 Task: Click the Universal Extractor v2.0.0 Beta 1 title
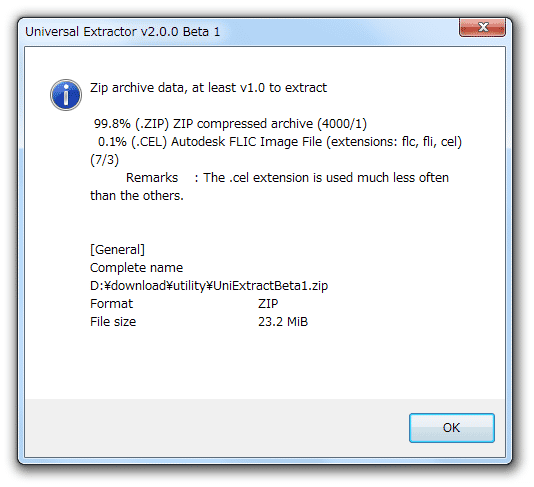point(123,32)
